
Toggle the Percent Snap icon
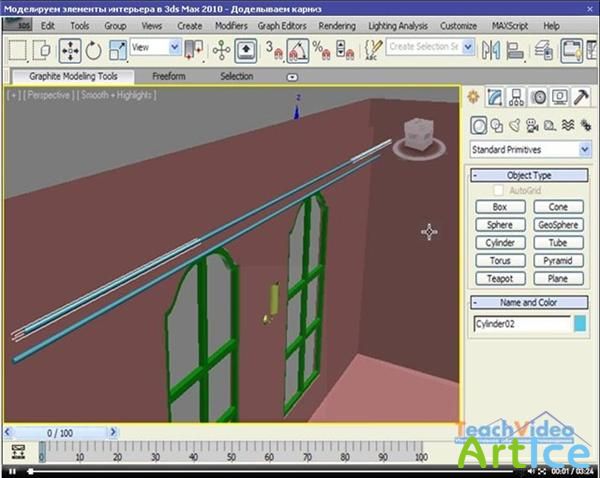(319, 48)
